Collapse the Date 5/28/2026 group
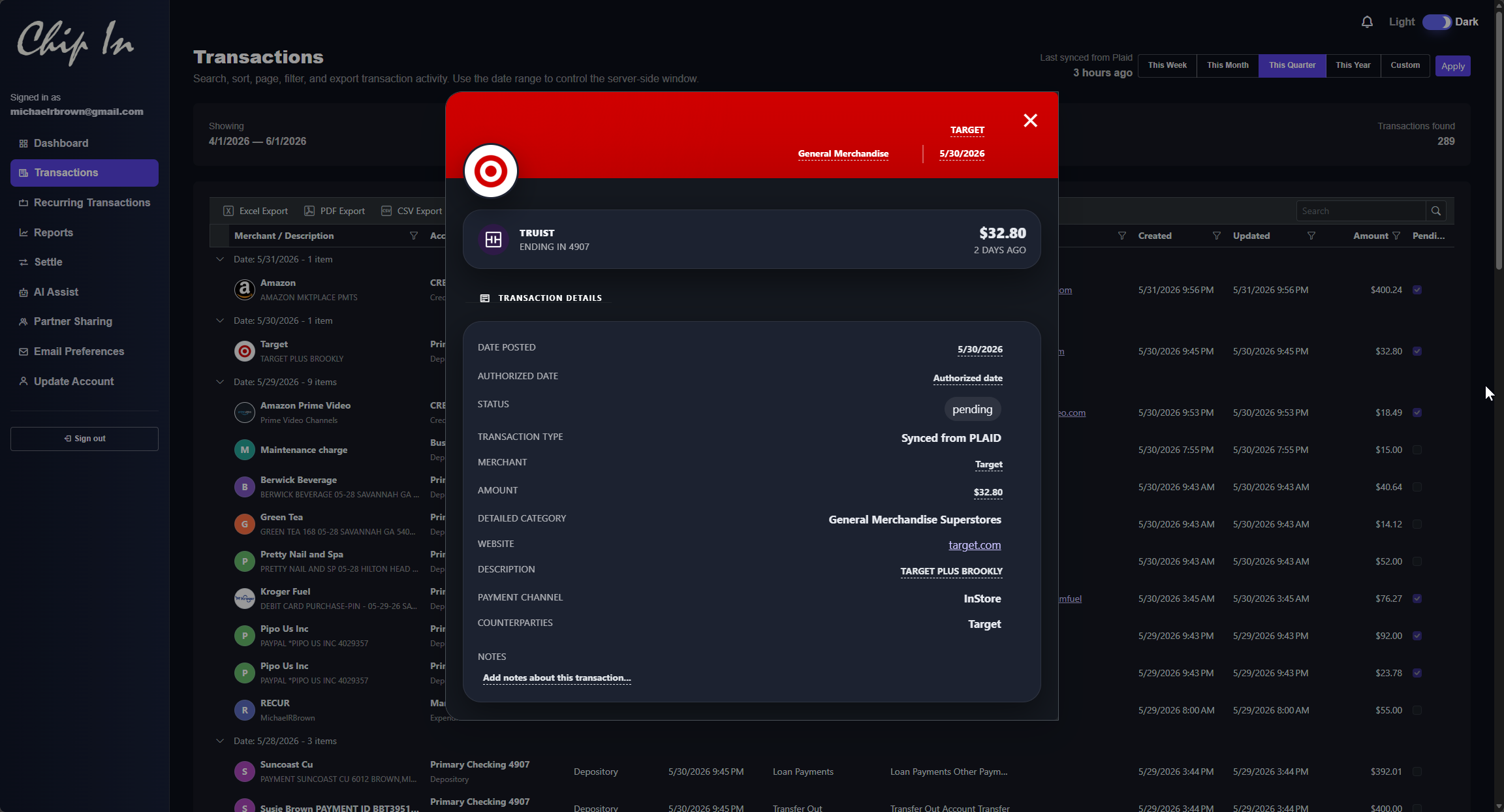Image resolution: width=1504 pixels, height=812 pixels. pyautogui.click(x=220, y=741)
